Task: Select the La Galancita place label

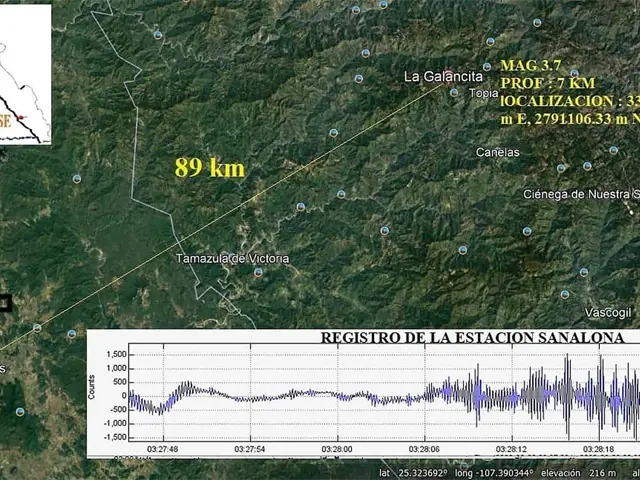Action: point(443,76)
